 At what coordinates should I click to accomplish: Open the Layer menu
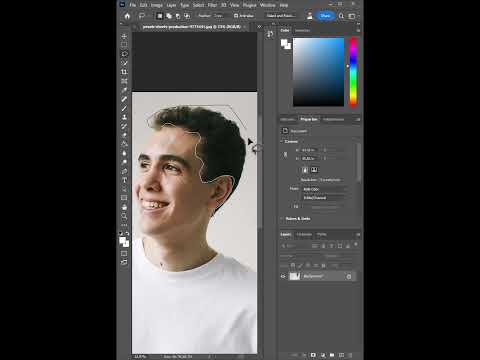pos(171,5)
